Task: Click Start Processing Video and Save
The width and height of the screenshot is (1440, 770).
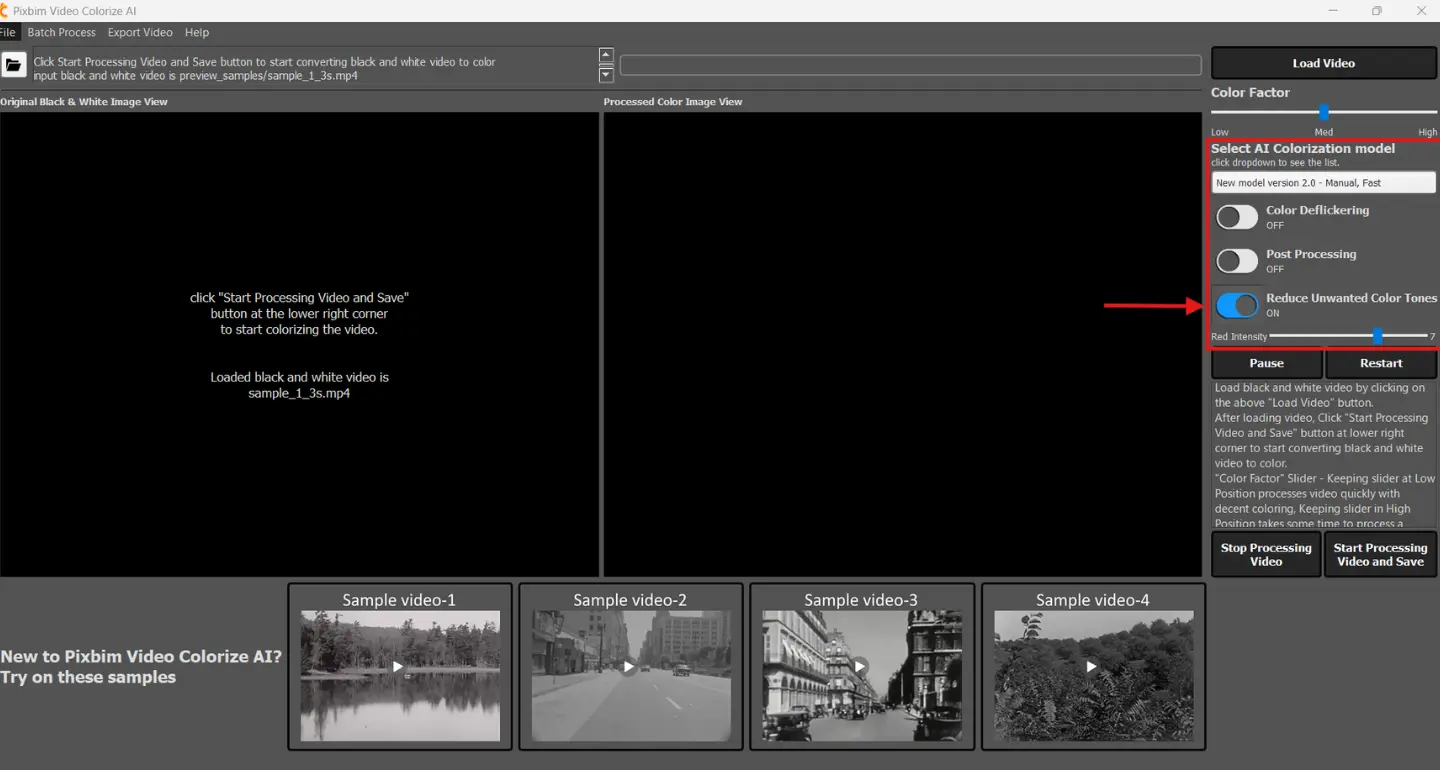Action: click(1380, 554)
